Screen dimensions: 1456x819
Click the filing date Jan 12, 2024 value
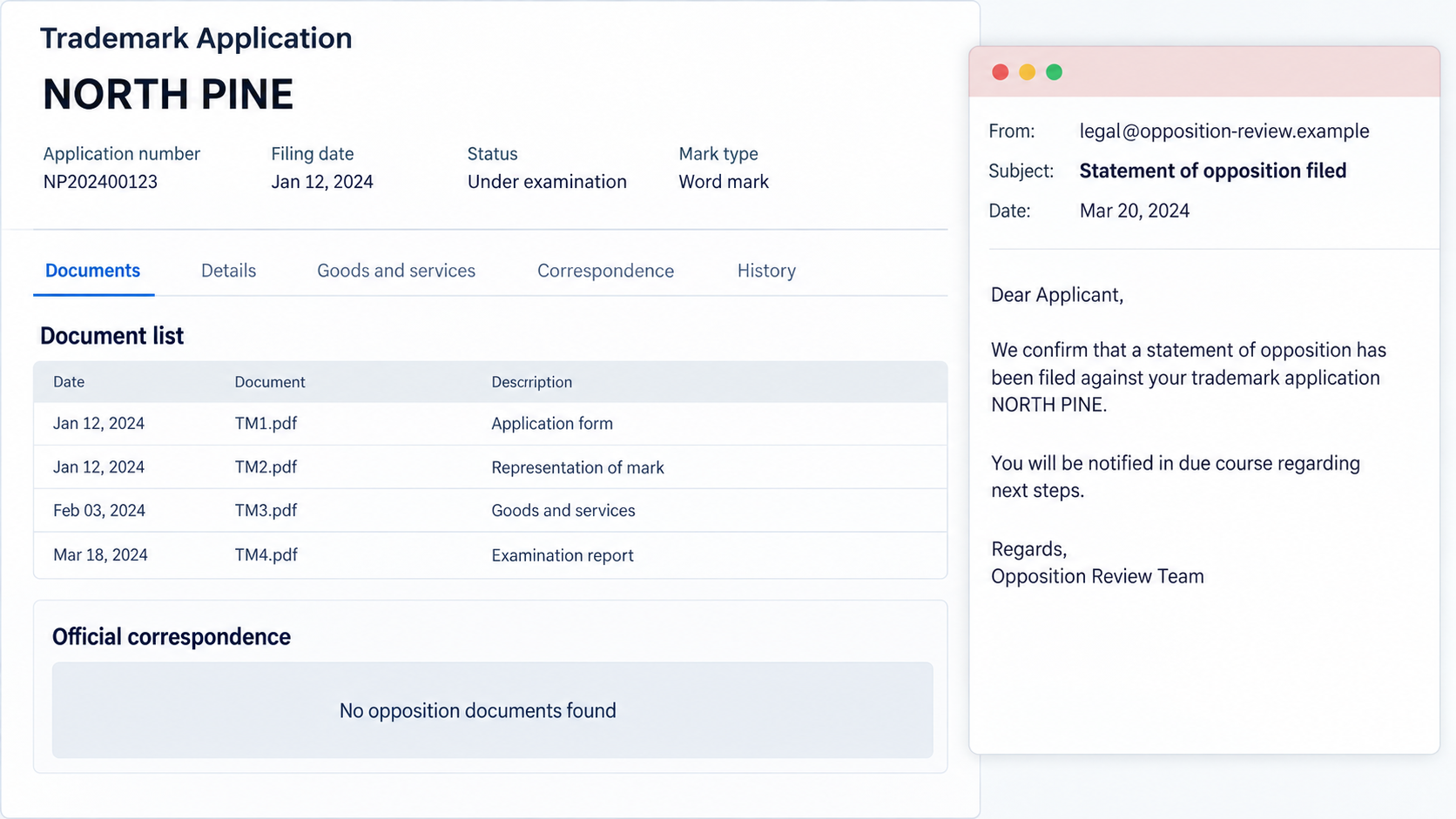(322, 182)
